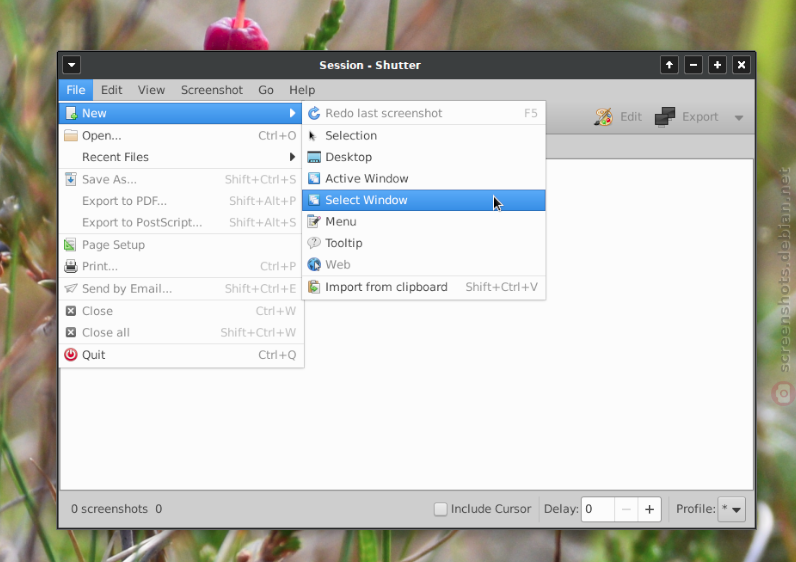Decrease the delay with the minus button

coord(626,509)
